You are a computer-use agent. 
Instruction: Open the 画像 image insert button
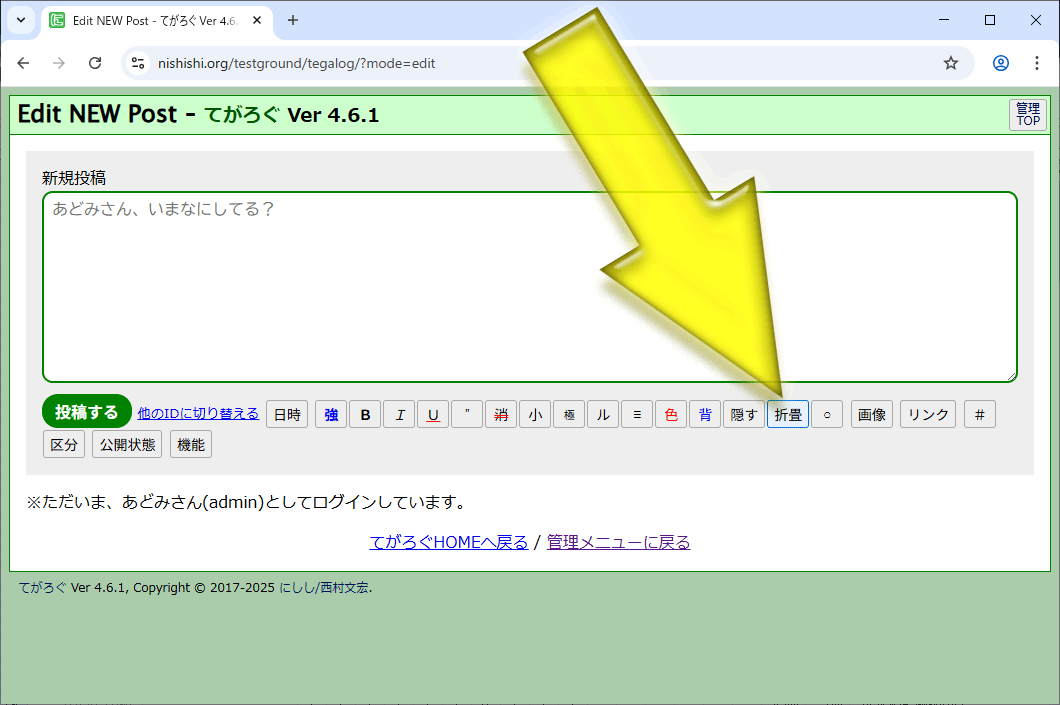coord(872,414)
